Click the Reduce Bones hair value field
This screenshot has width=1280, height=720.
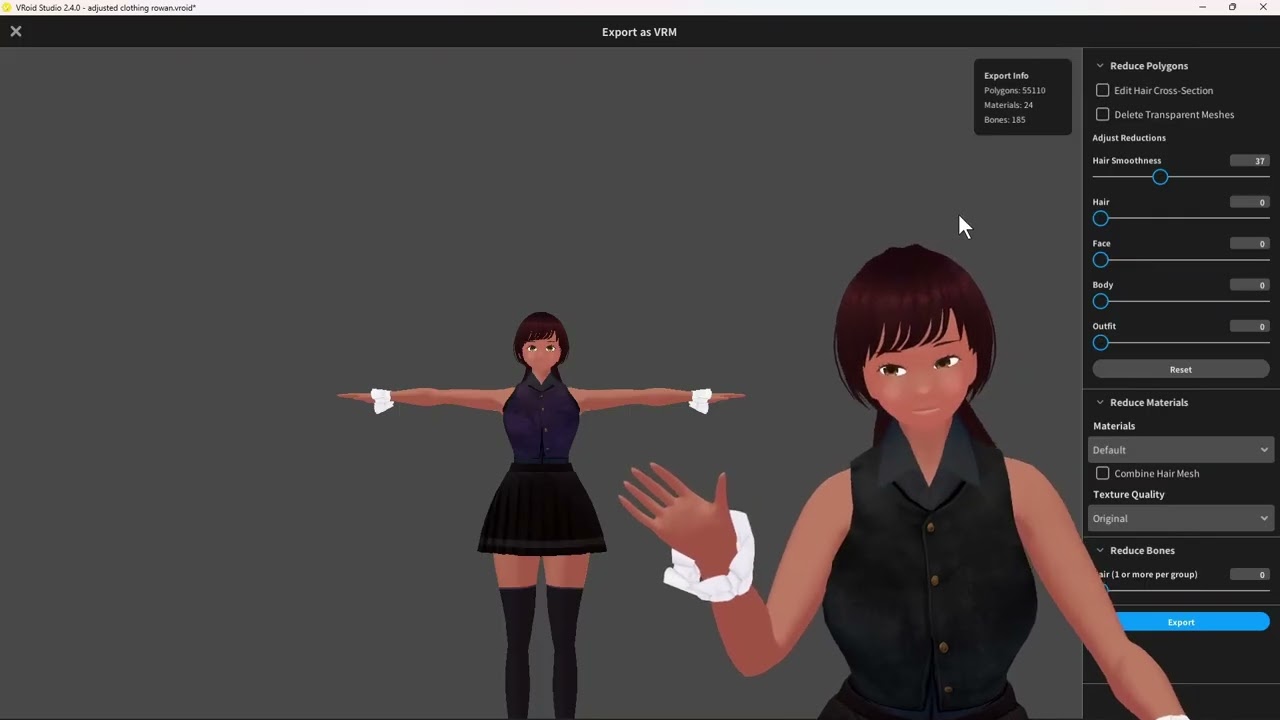click(x=1250, y=574)
